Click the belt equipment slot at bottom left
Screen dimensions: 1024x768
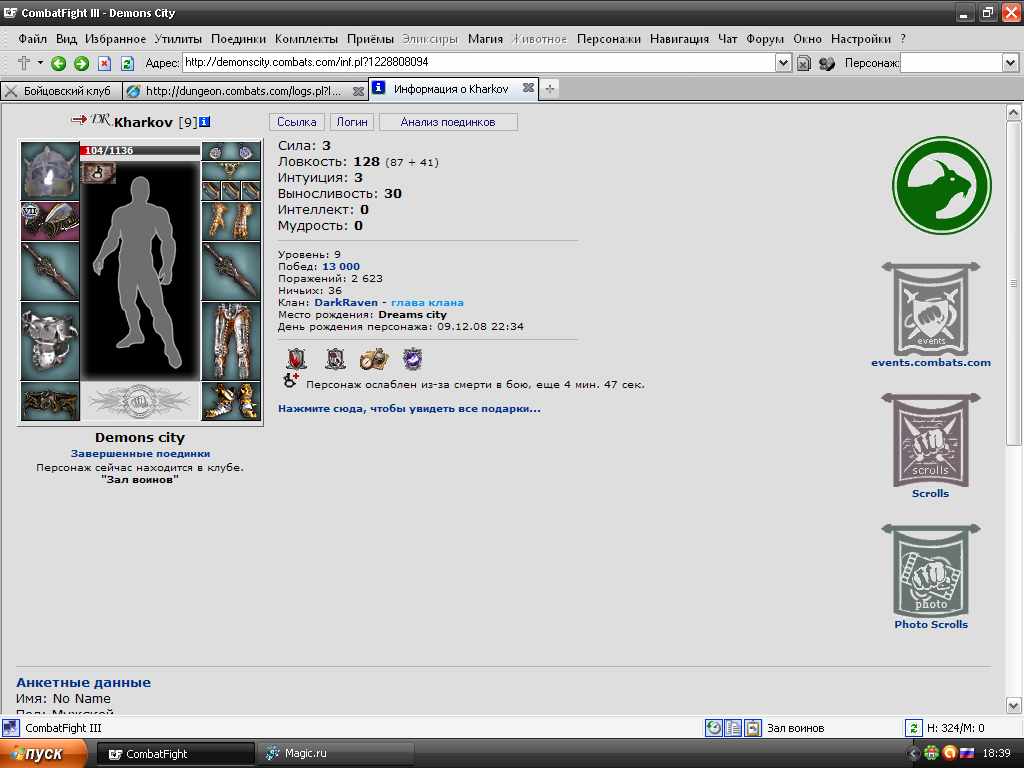tap(50, 401)
